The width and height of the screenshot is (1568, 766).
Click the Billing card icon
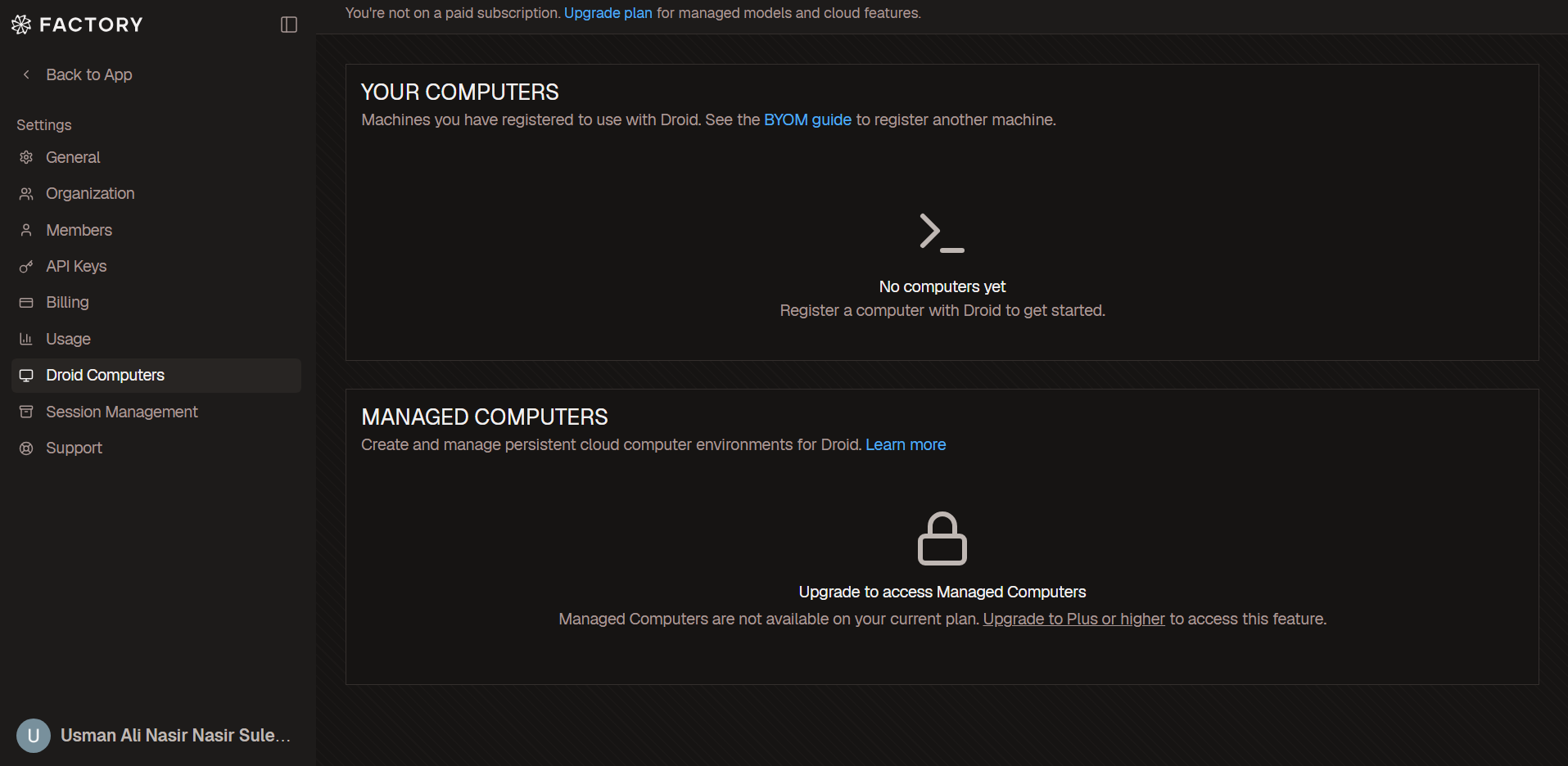(26, 303)
